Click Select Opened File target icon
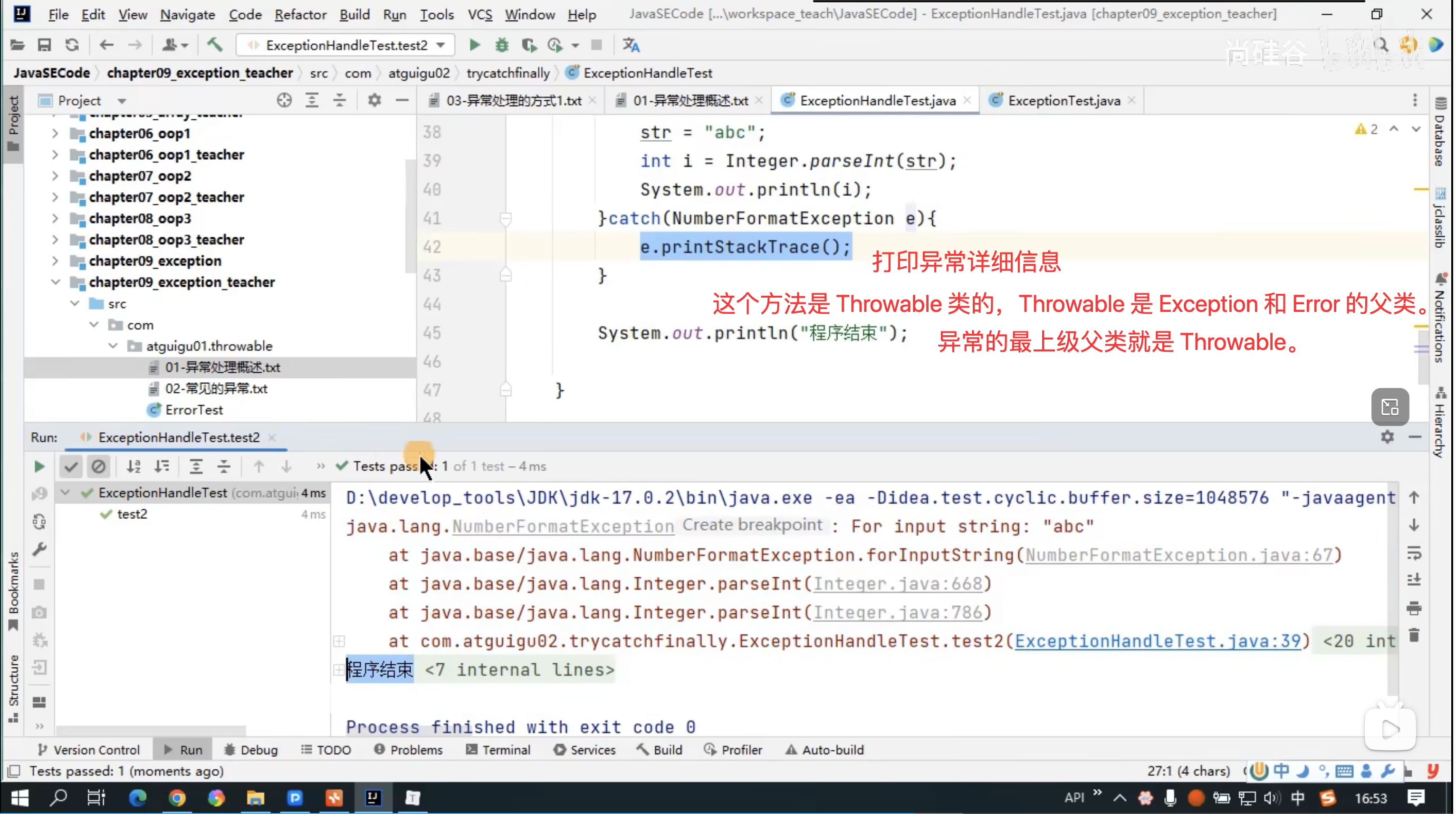 (x=284, y=101)
